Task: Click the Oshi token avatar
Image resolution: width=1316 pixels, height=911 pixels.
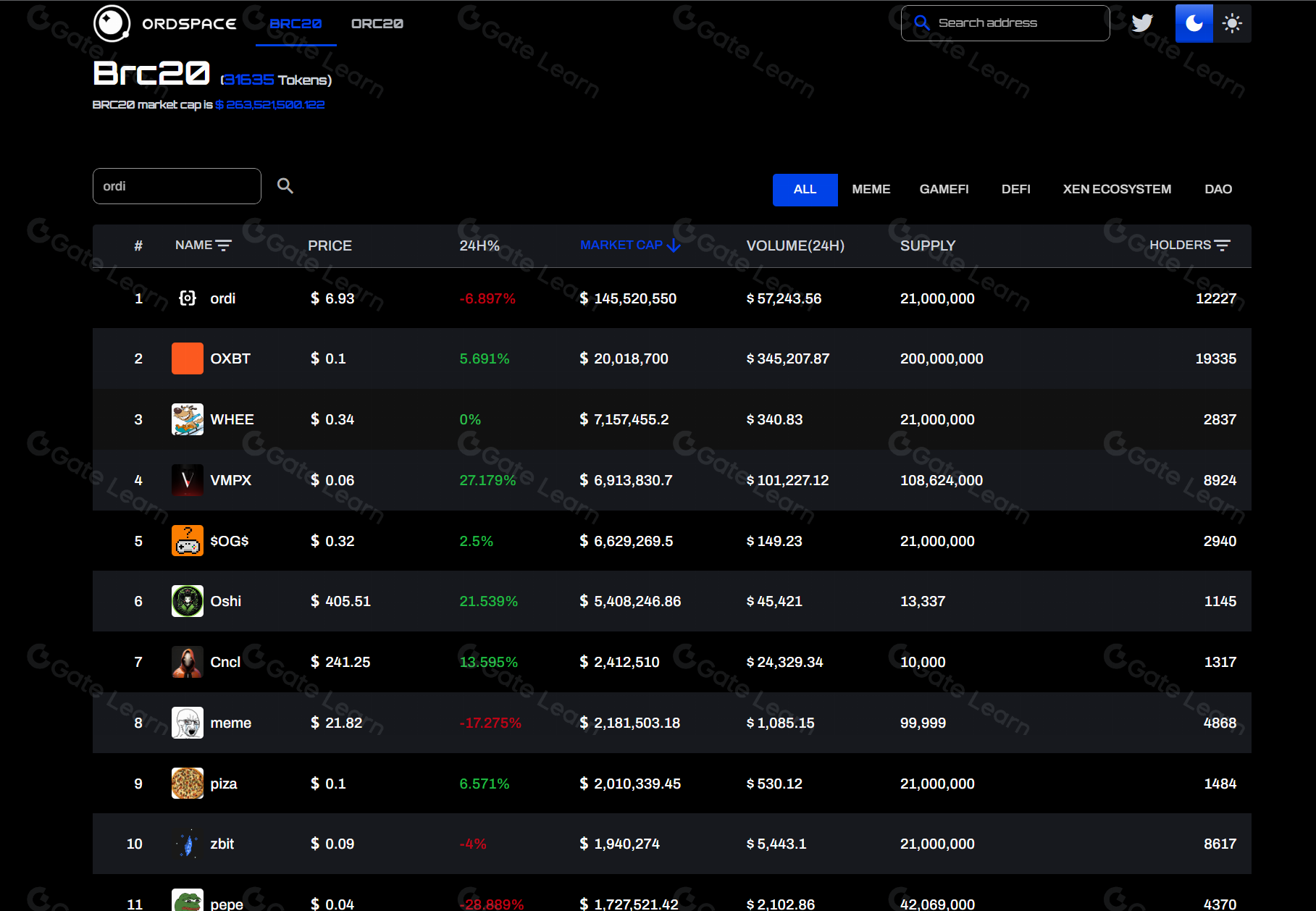Action: [x=188, y=601]
